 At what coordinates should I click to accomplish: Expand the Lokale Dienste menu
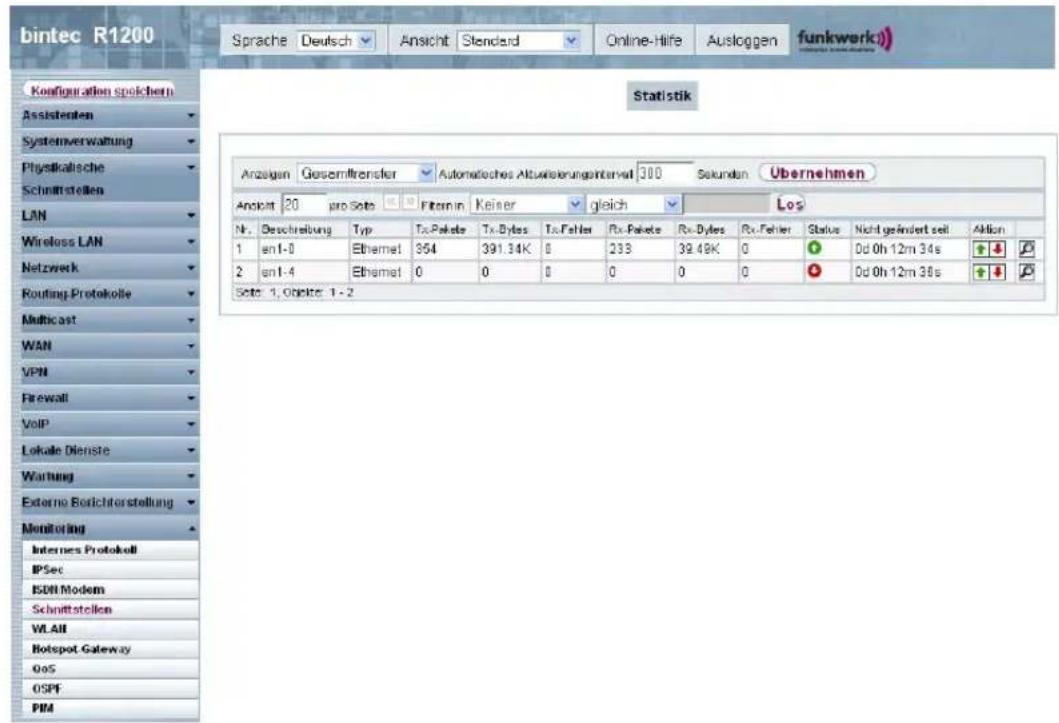pos(105,450)
